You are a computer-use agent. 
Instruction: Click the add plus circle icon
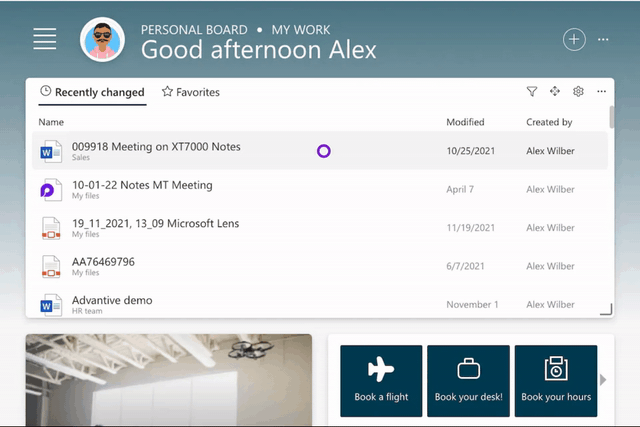click(573, 39)
